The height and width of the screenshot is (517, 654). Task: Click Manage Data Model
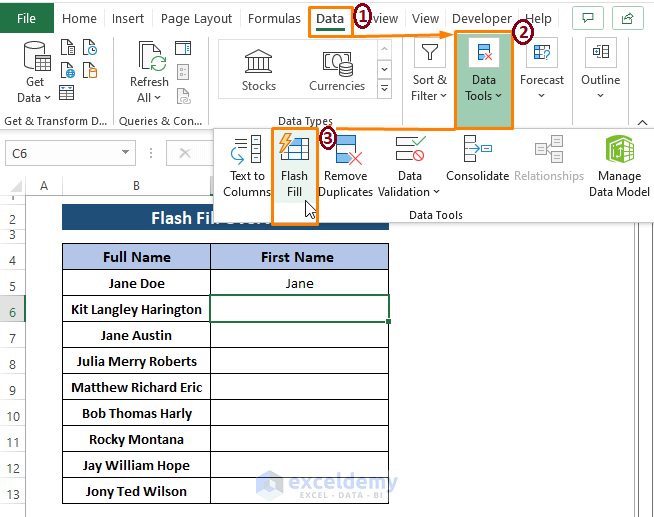[x=619, y=166]
